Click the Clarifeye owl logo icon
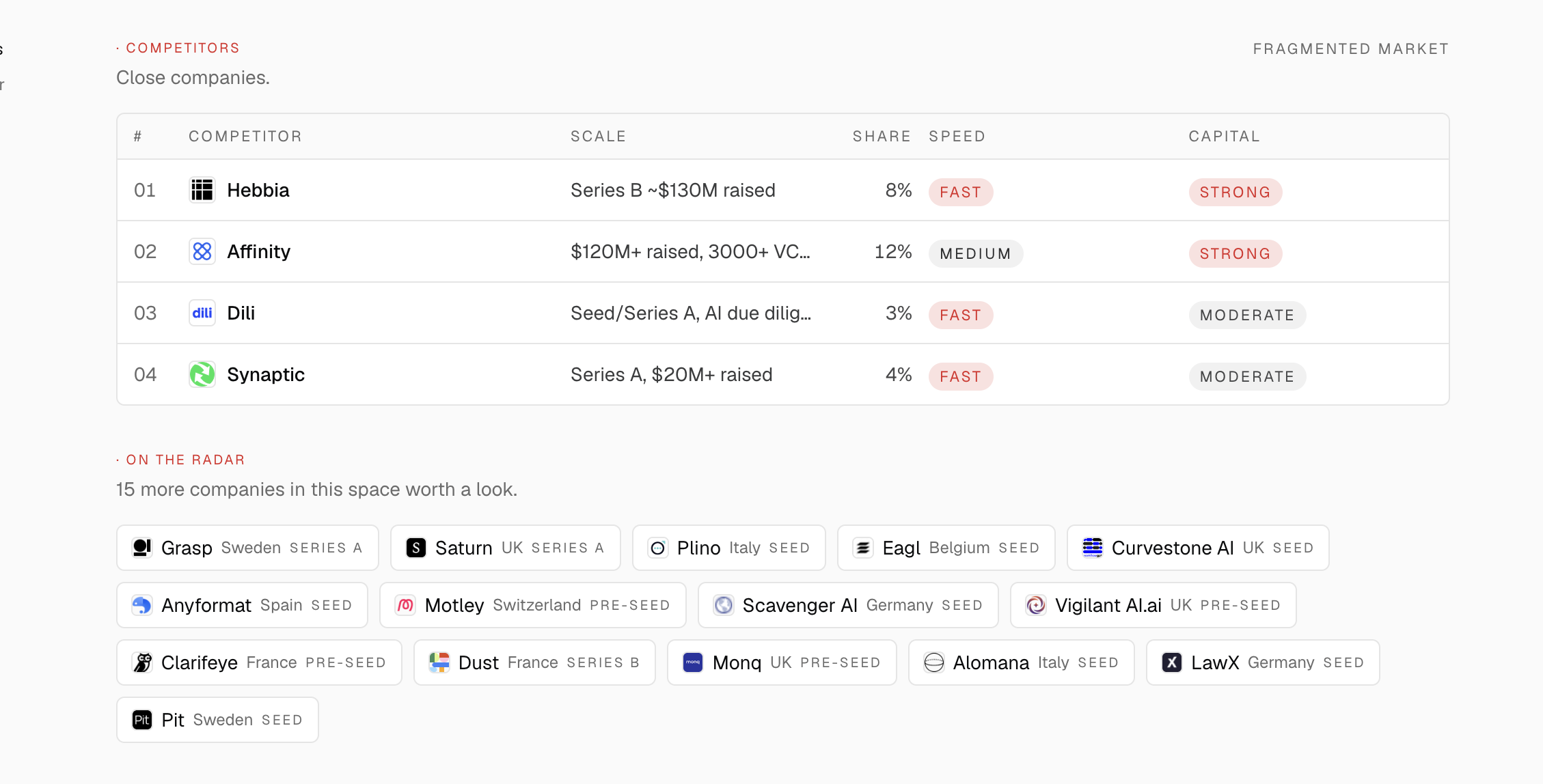 142,662
